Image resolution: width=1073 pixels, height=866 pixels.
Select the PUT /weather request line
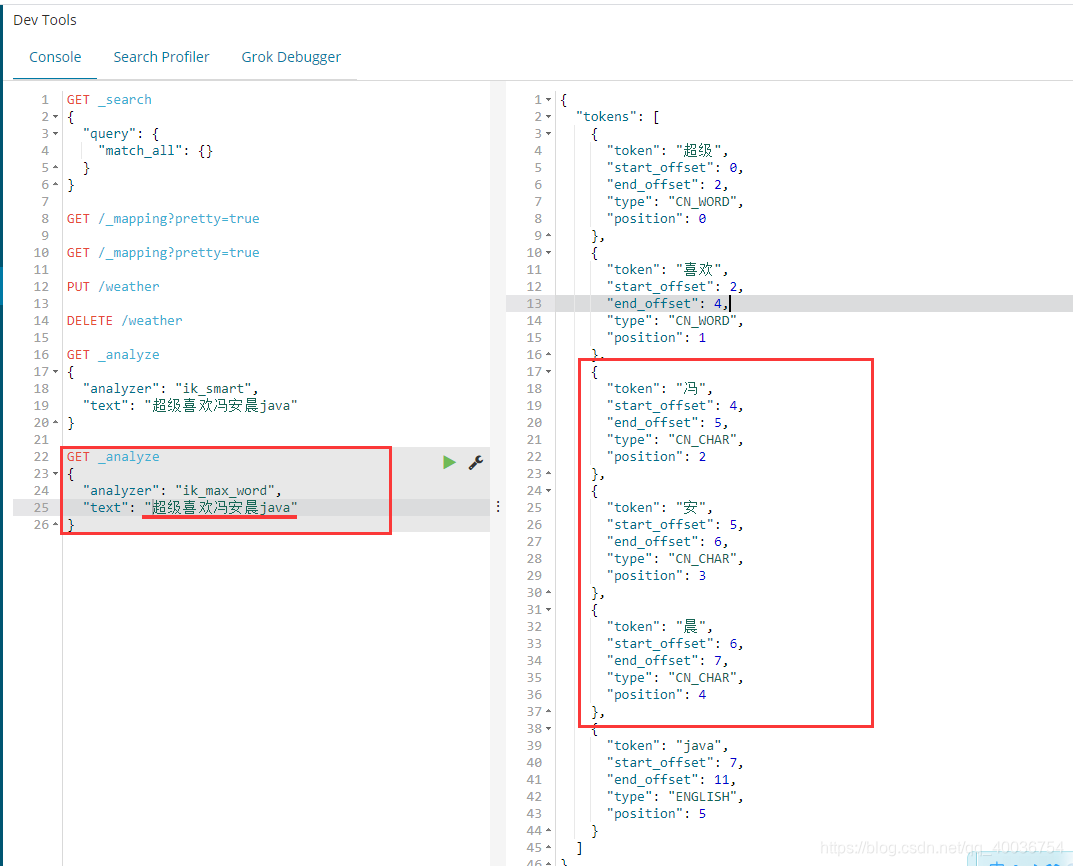pyautogui.click(x=113, y=287)
